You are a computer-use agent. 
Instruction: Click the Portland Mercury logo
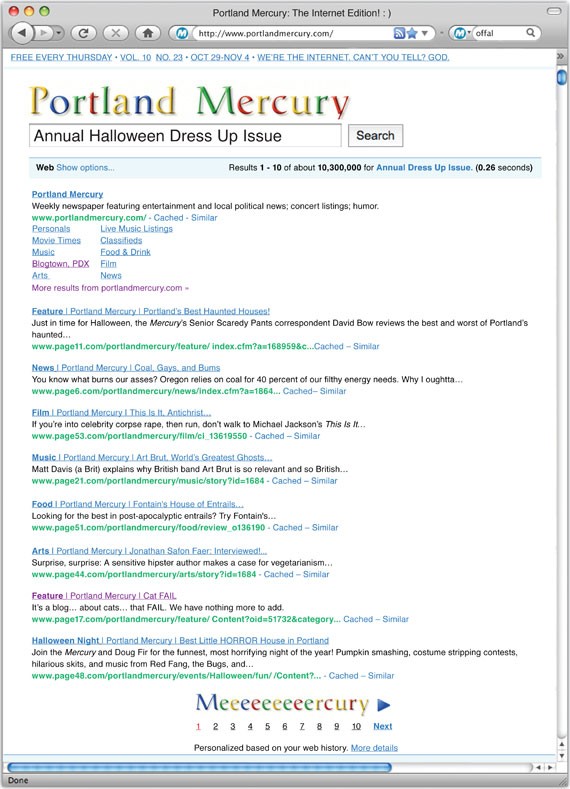189,102
